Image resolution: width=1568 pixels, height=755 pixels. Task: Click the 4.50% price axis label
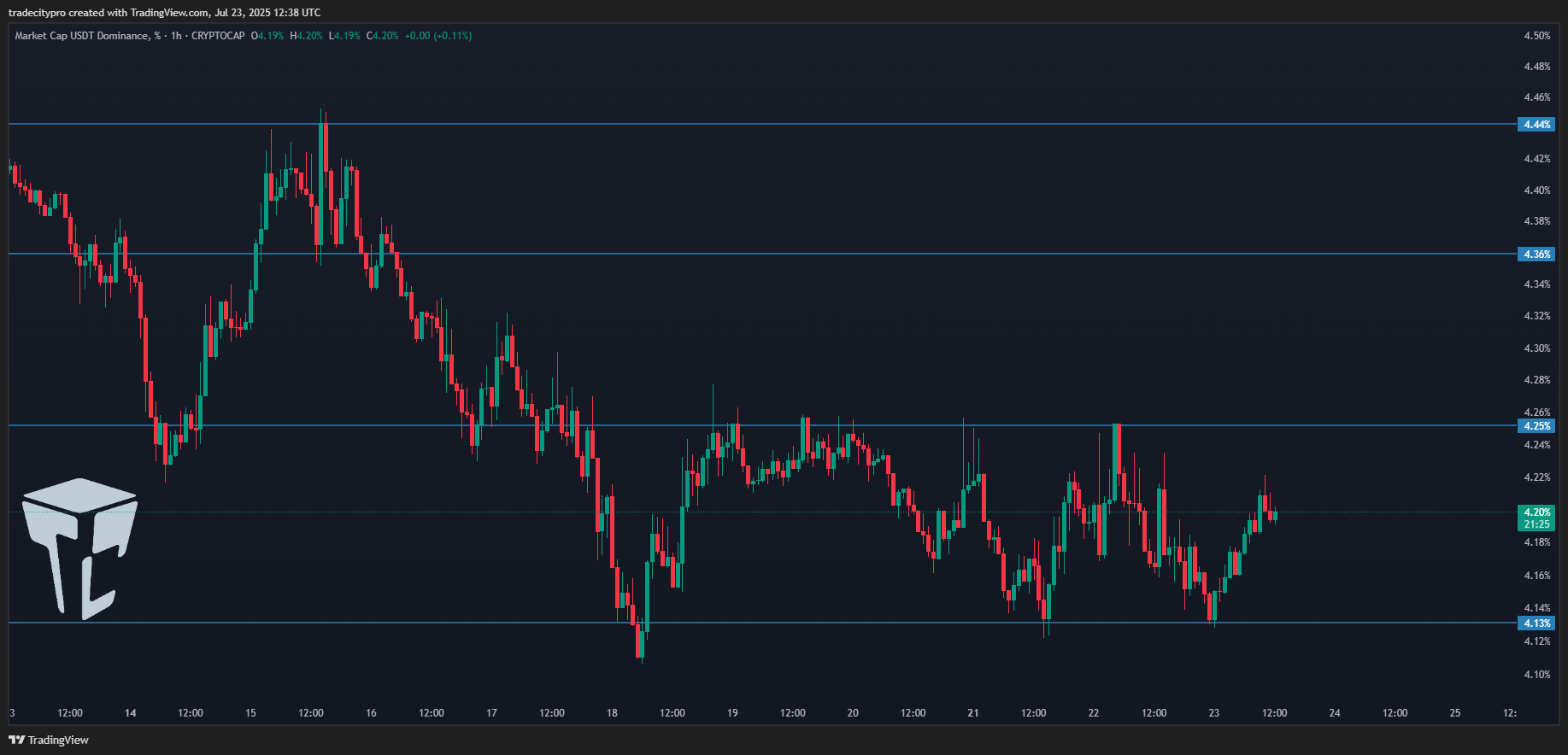[1537, 36]
